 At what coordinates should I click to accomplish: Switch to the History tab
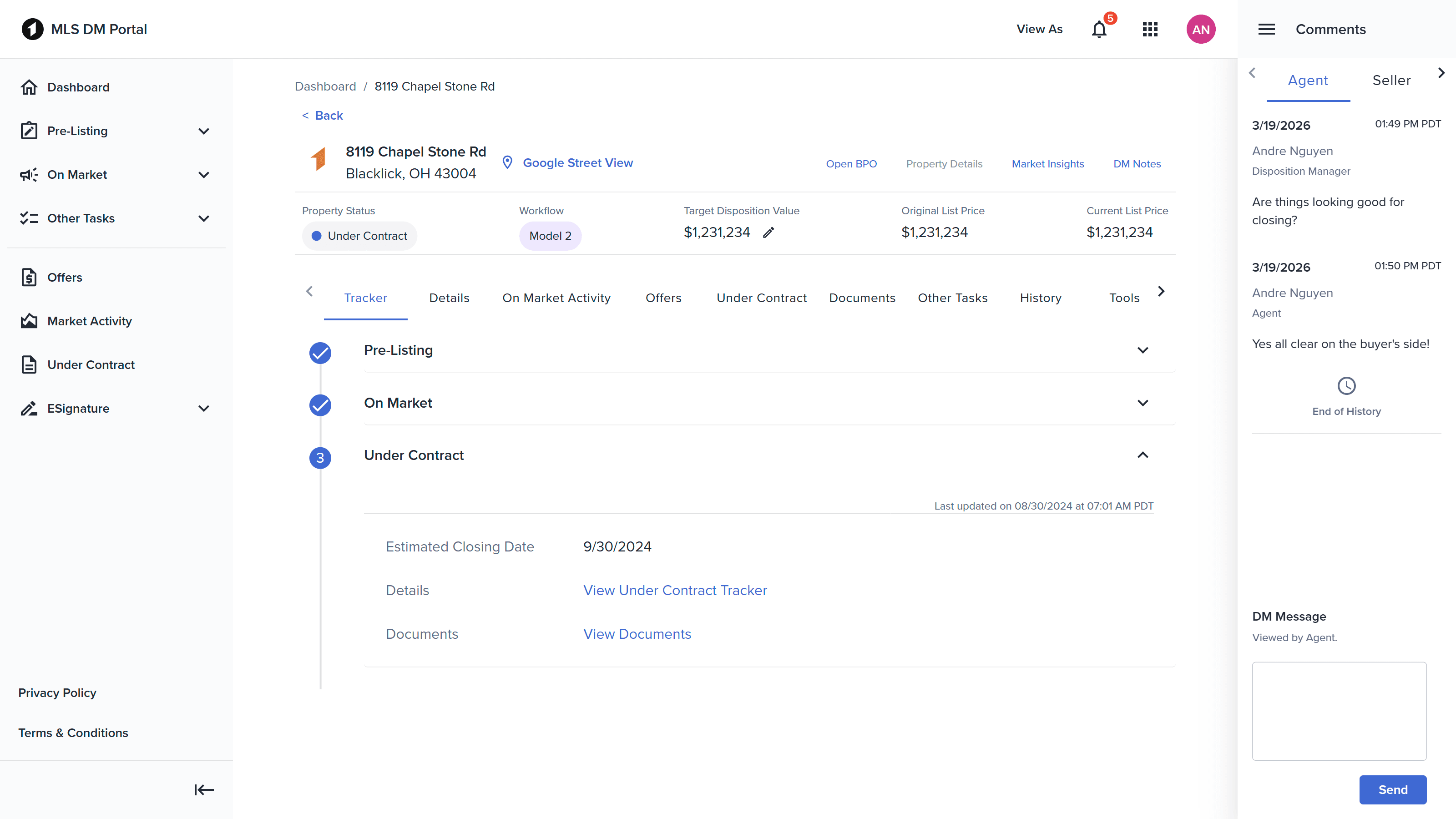pos(1041,298)
